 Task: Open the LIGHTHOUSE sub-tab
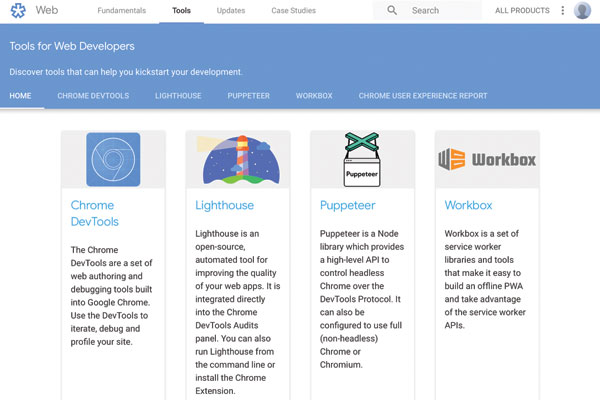tap(178, 96)
